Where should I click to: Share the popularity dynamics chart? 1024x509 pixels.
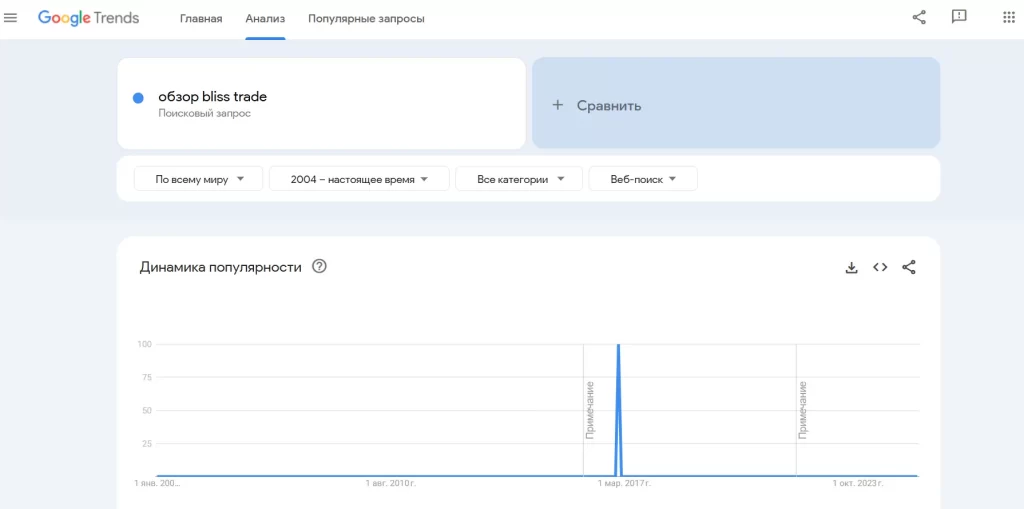tap(908, 267)
